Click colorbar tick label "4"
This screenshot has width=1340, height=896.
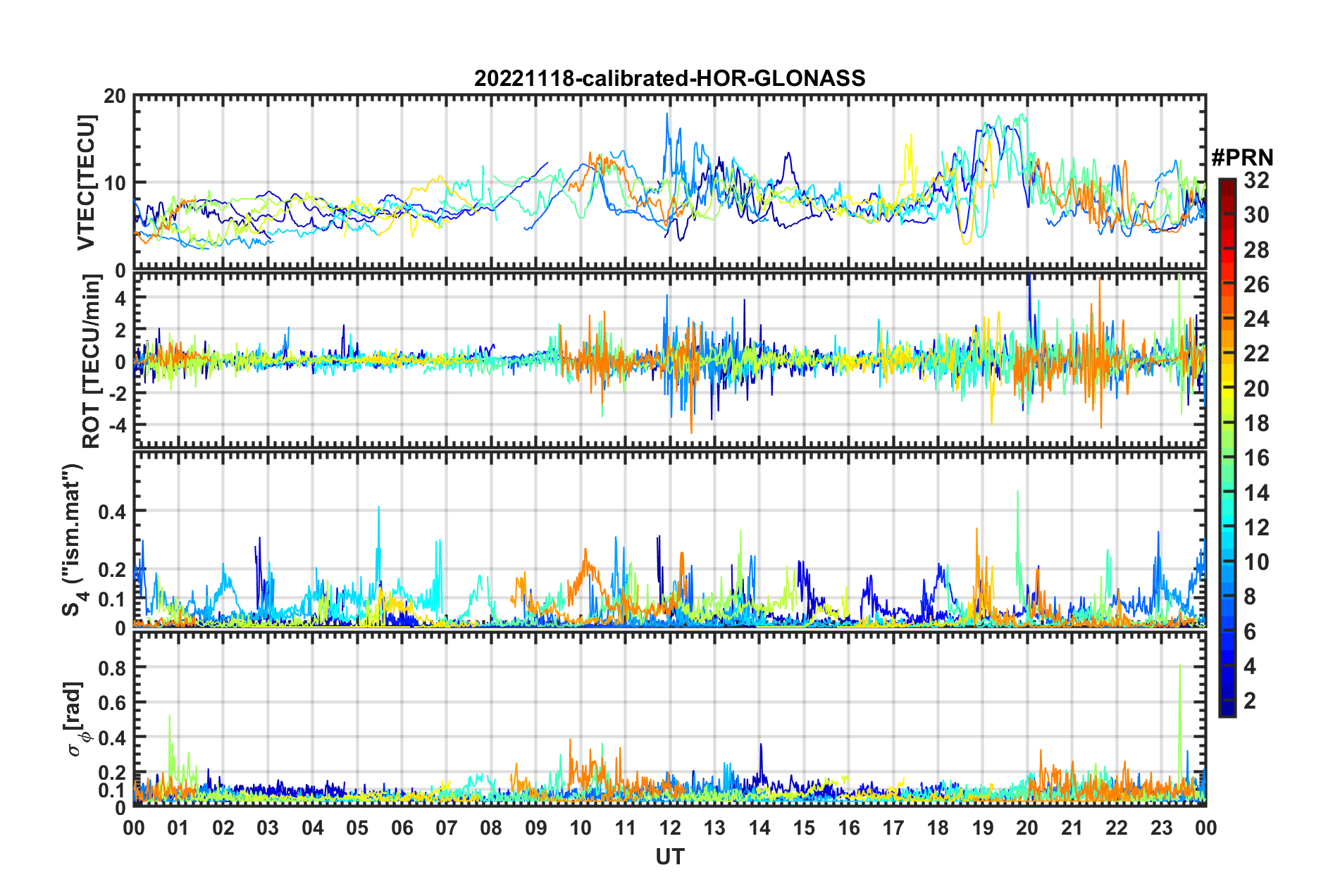click(x=1251, y=666)
